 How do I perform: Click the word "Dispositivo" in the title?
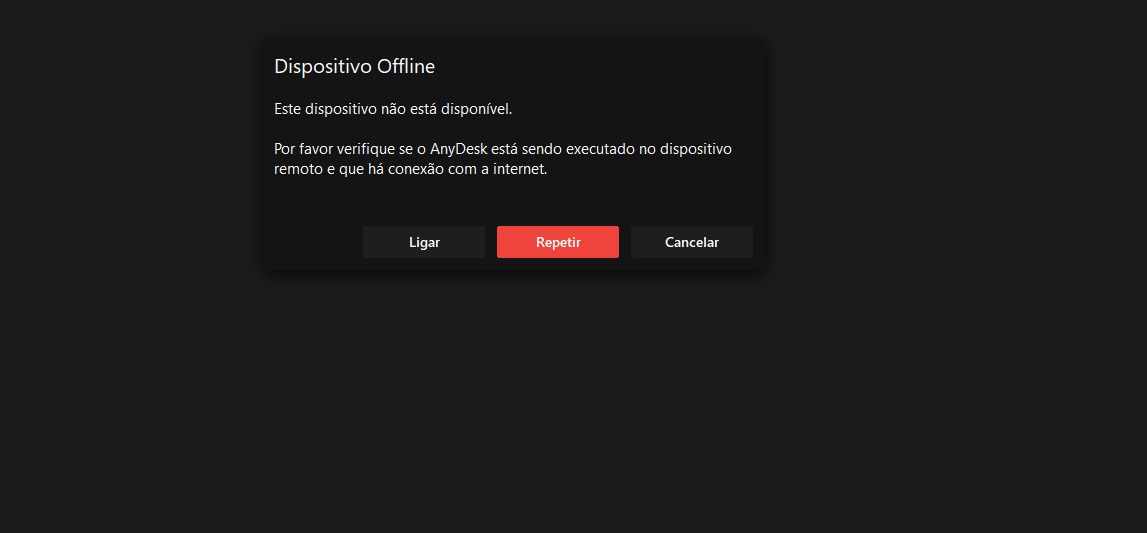[x=323, y=67]
